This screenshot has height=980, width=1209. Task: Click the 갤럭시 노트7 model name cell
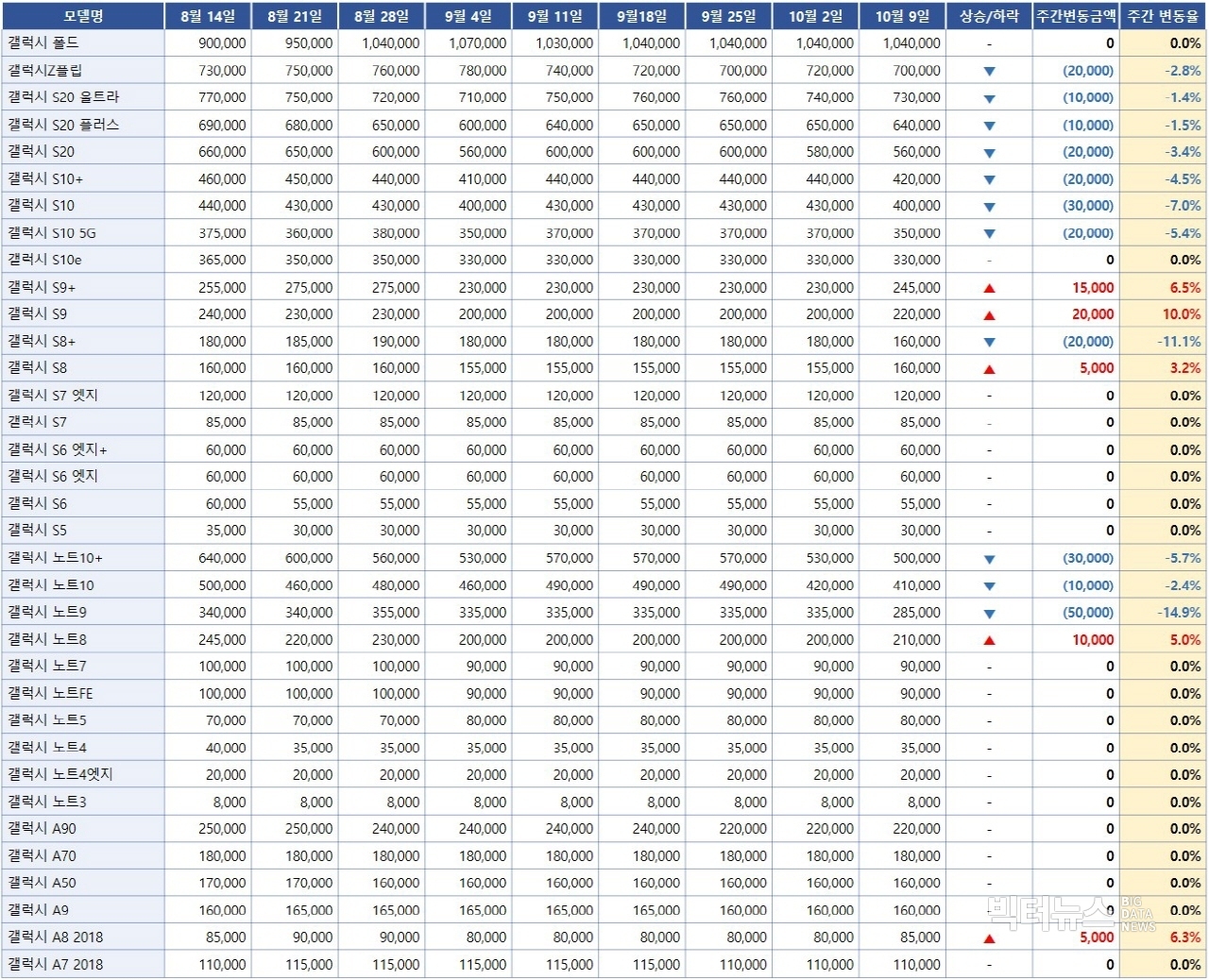pyautogui.click(x=83, y=667)
